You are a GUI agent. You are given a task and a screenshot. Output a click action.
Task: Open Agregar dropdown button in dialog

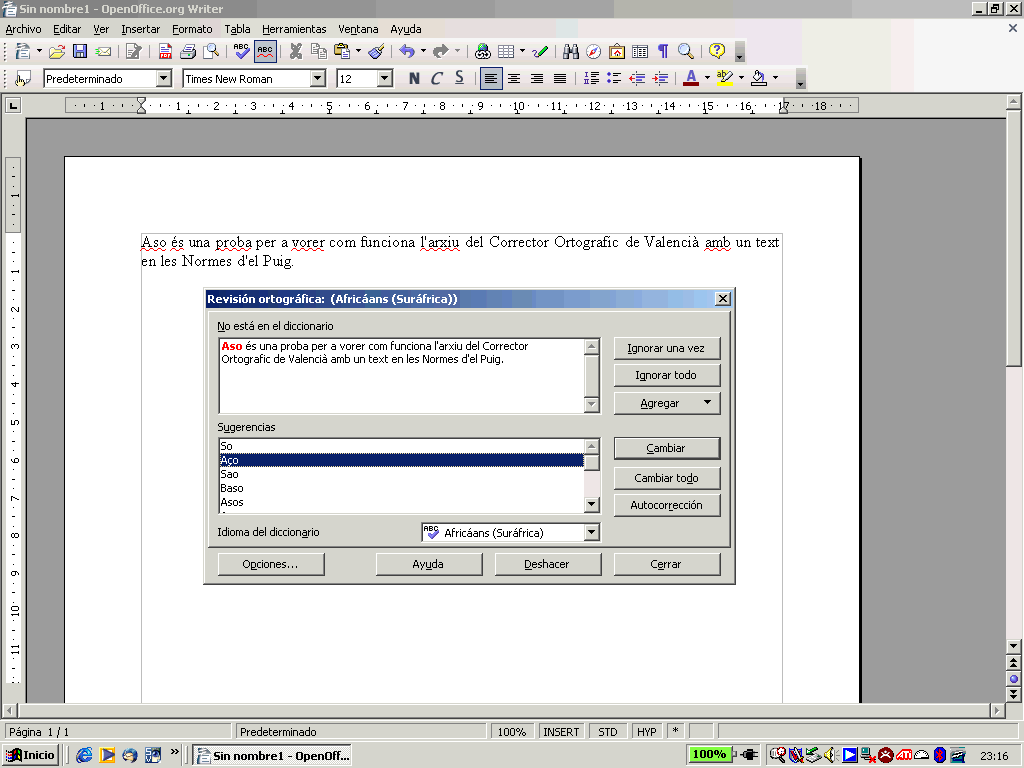707,403
